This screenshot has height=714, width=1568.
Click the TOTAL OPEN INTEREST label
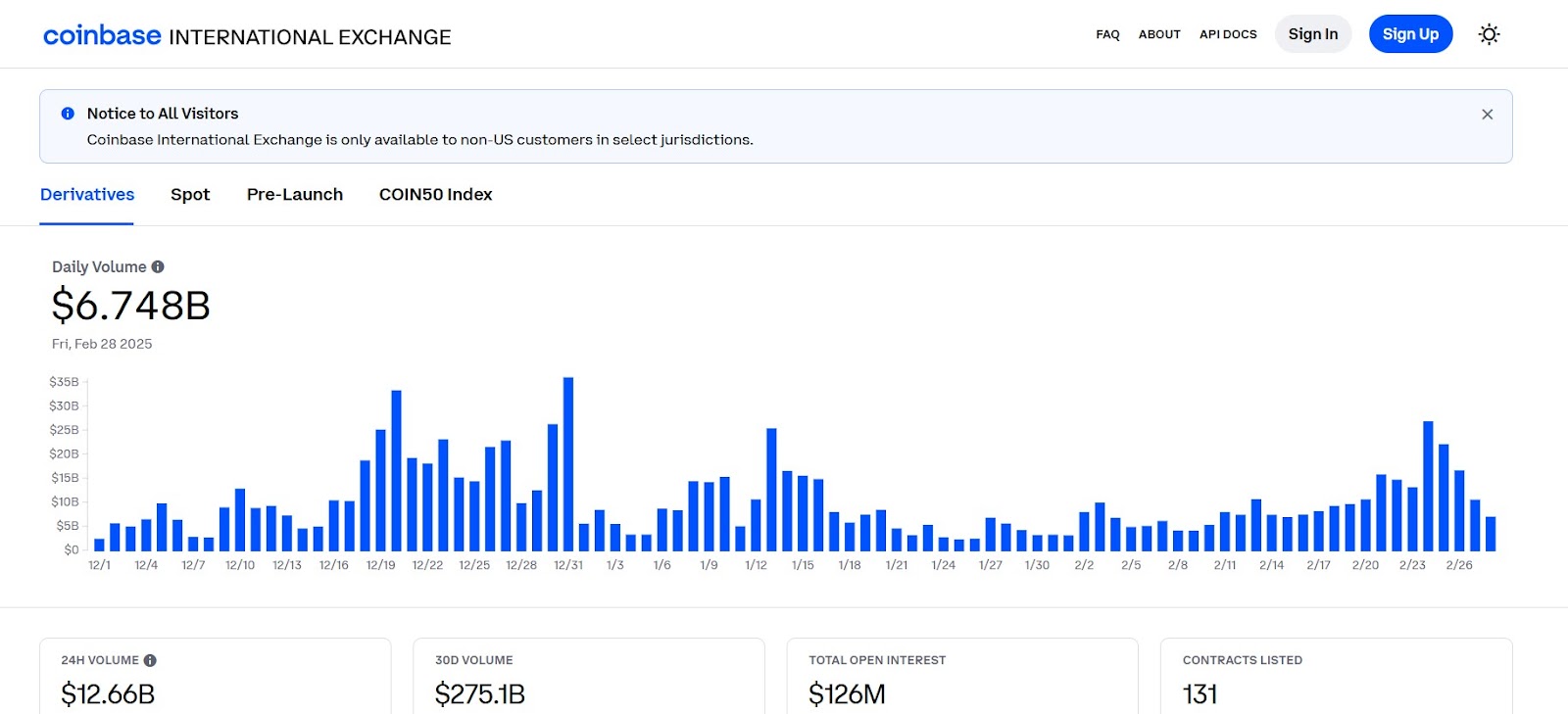coord(877,661)
